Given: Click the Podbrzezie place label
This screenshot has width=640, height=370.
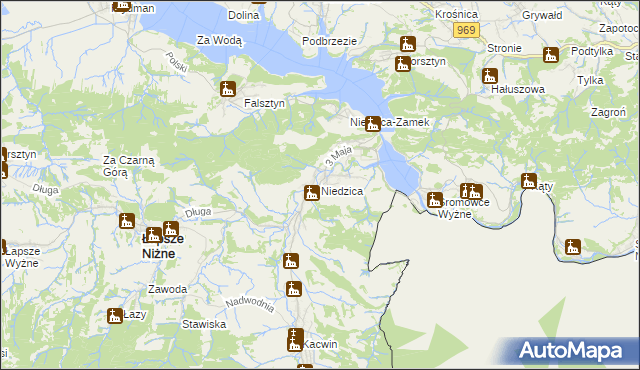Looking at the screenshot, I should pyautogui.click(x=329, y=41).
